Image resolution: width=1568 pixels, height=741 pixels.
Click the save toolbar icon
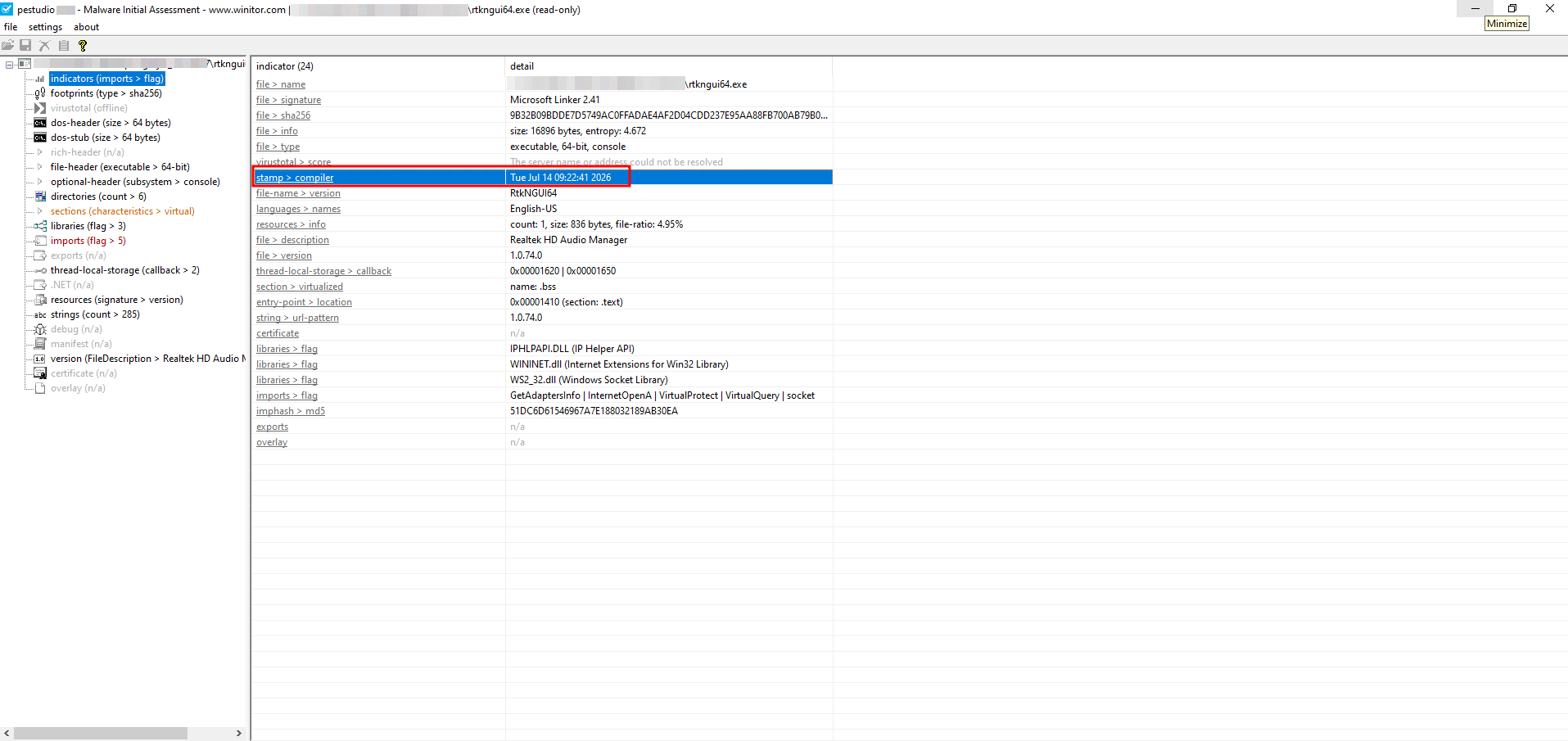tap(25, 45)
